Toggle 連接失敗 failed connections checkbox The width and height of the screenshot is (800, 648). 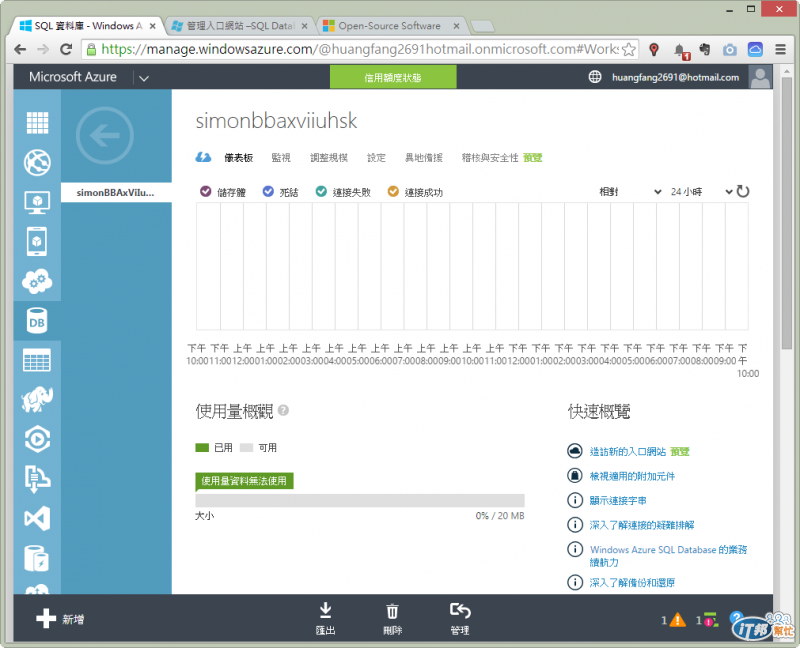tap(321, 191)
